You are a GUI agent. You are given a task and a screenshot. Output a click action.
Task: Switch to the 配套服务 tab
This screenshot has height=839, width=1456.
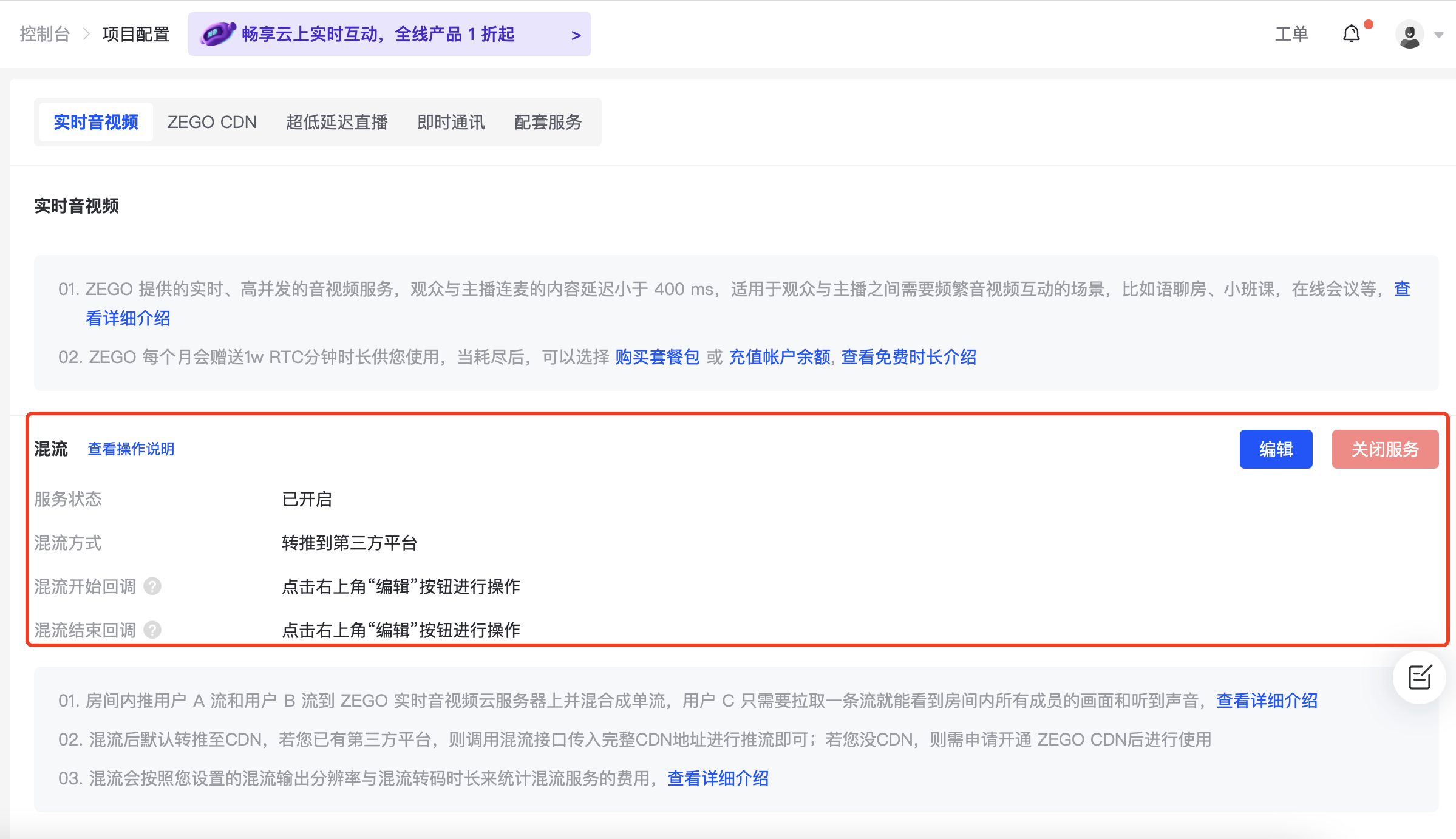point(548,121)
